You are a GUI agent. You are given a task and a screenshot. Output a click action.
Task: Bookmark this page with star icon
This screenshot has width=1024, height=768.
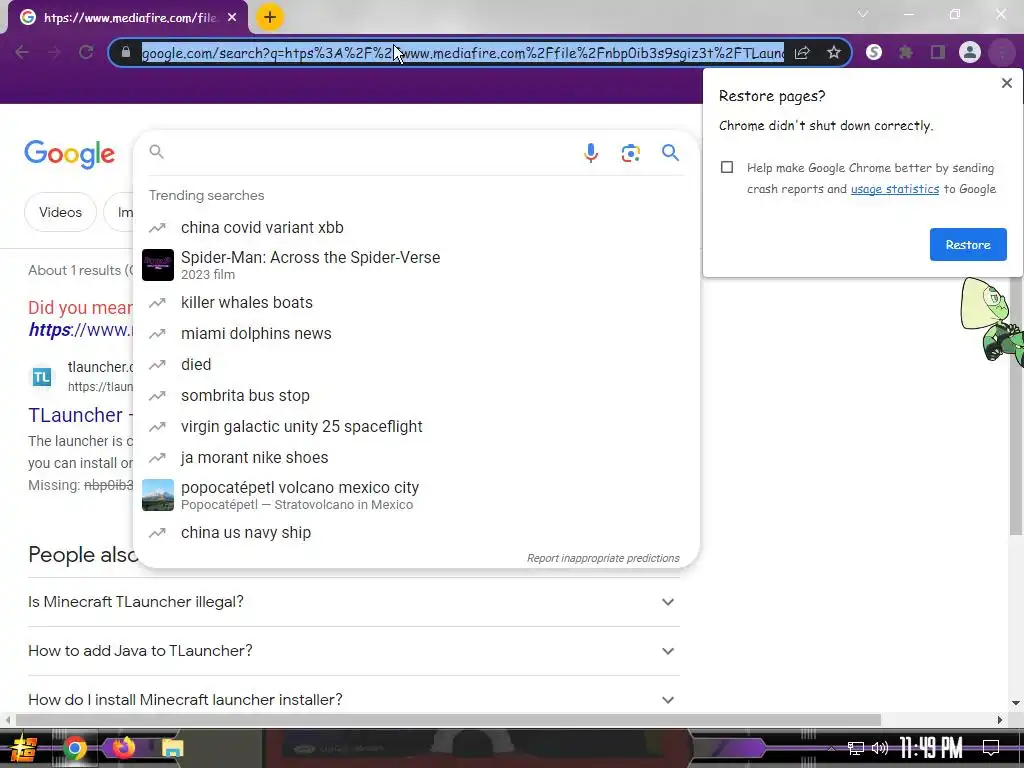(833, 53)
